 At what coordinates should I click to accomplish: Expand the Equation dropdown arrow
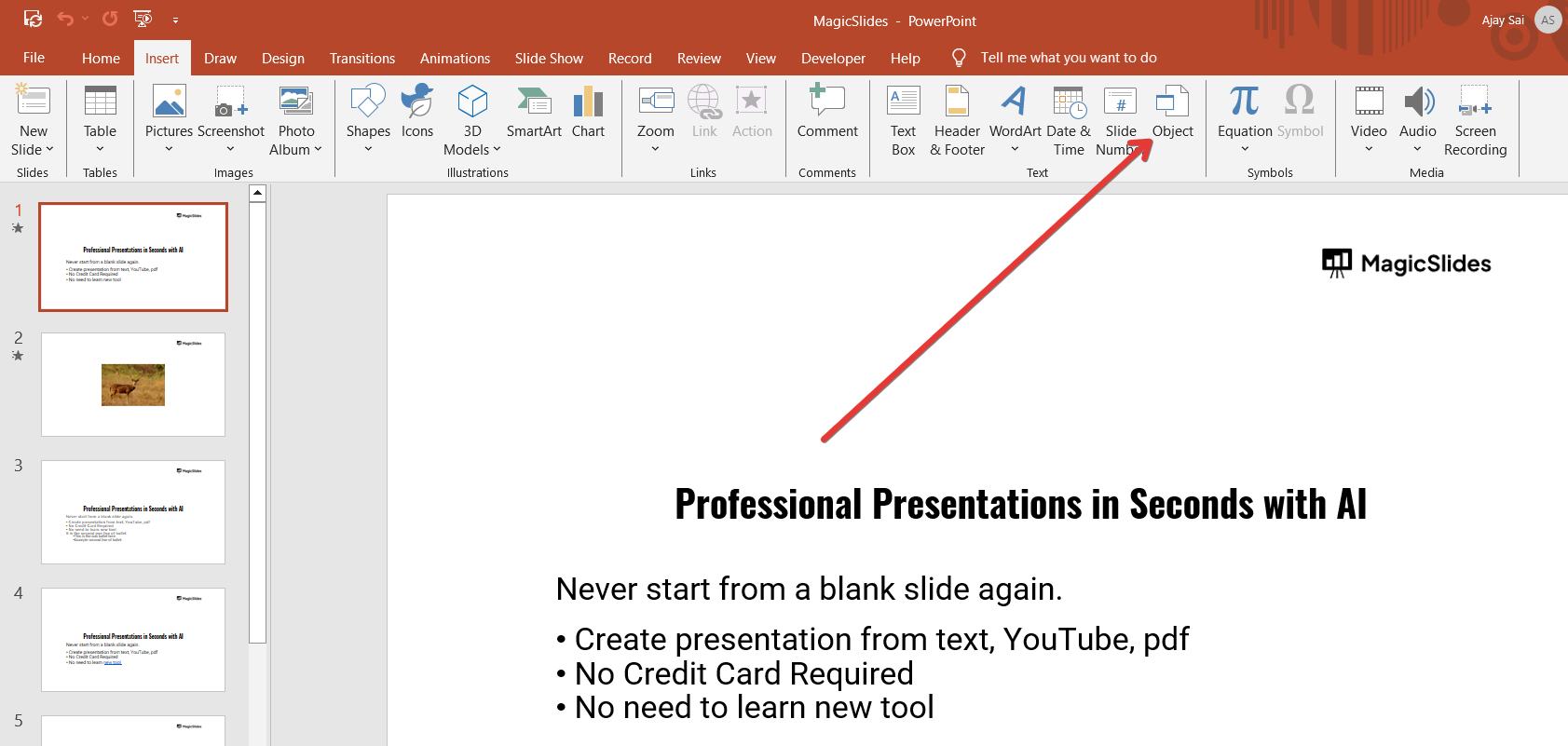(1245, 149)
